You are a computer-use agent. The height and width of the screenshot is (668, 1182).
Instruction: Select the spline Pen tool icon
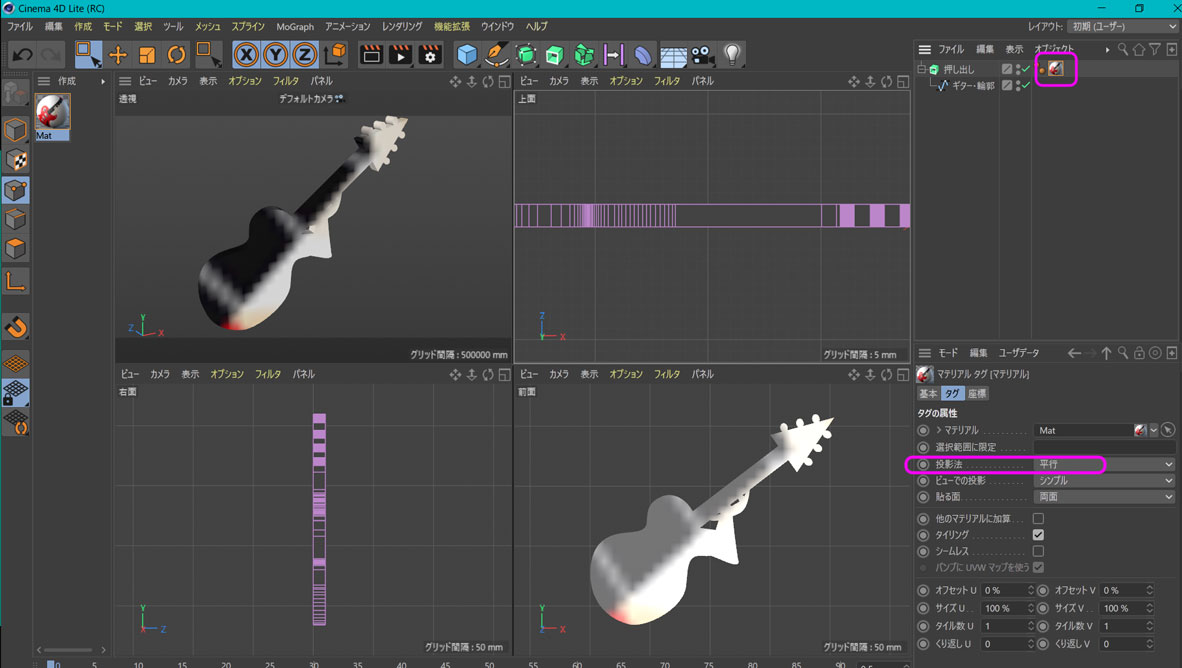[x=496, y=55]
